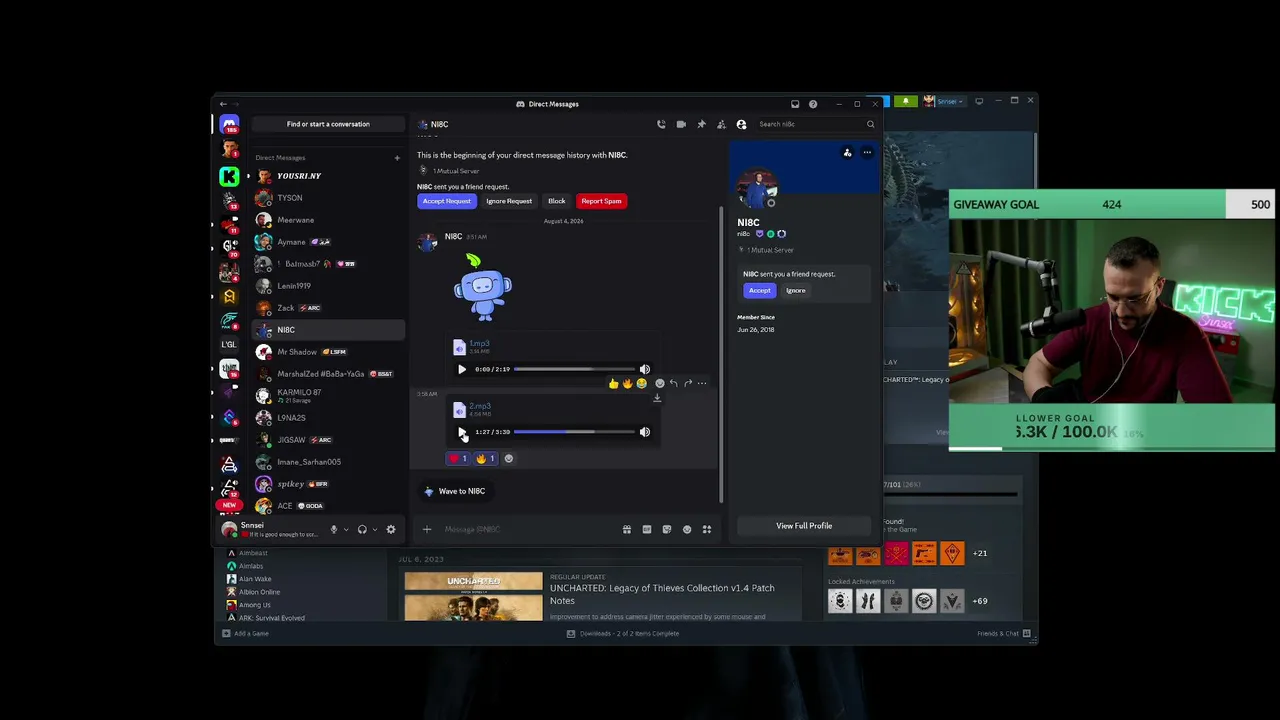Play the 2.mp3 audio
The width and height of the screenshot is (1280, 720).
tap(462, 432)
